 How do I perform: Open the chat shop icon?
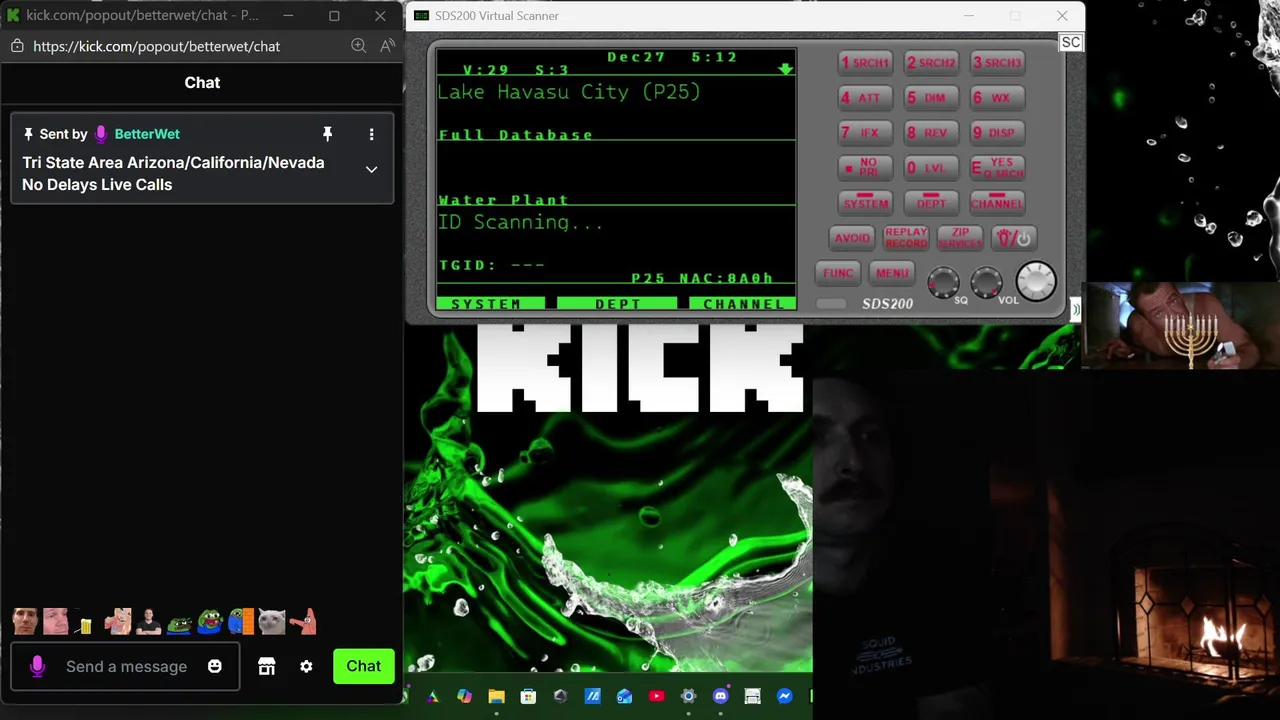(266, 666)
